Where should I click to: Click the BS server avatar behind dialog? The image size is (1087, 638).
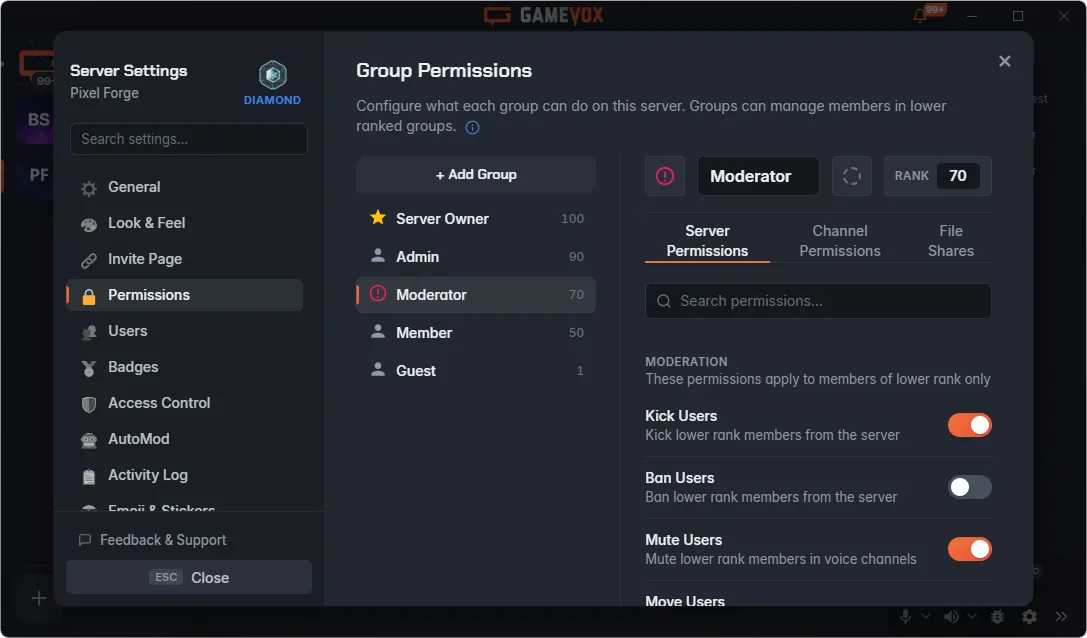tap(38, 119)
